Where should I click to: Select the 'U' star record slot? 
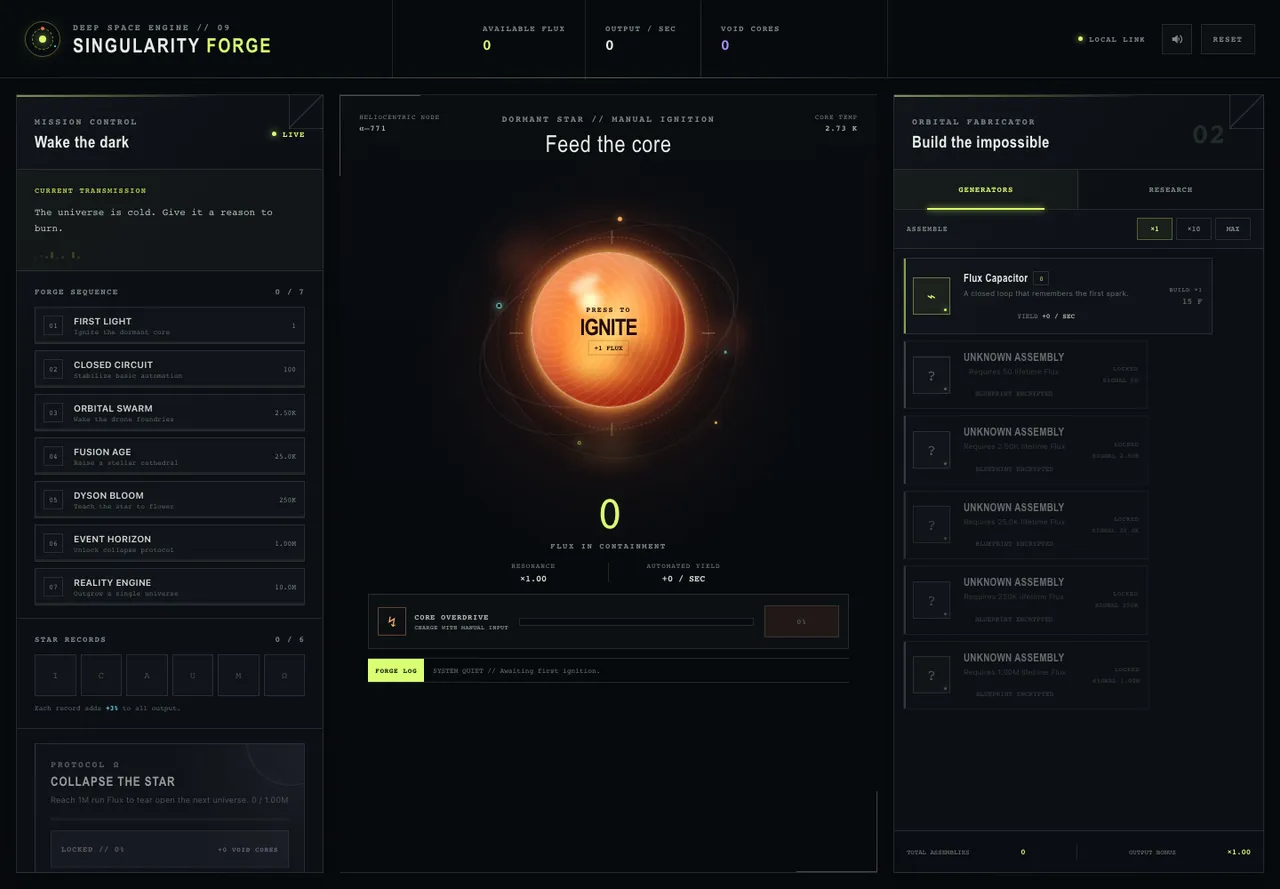pyautogui.click(x=193, y=675)
